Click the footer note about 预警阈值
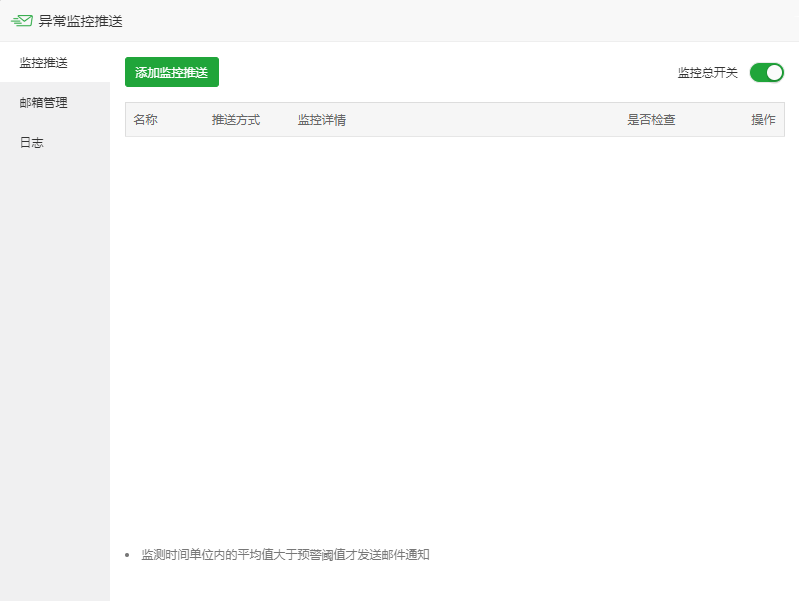This screenshot has width=799, height=601. (x=285, y=554)
